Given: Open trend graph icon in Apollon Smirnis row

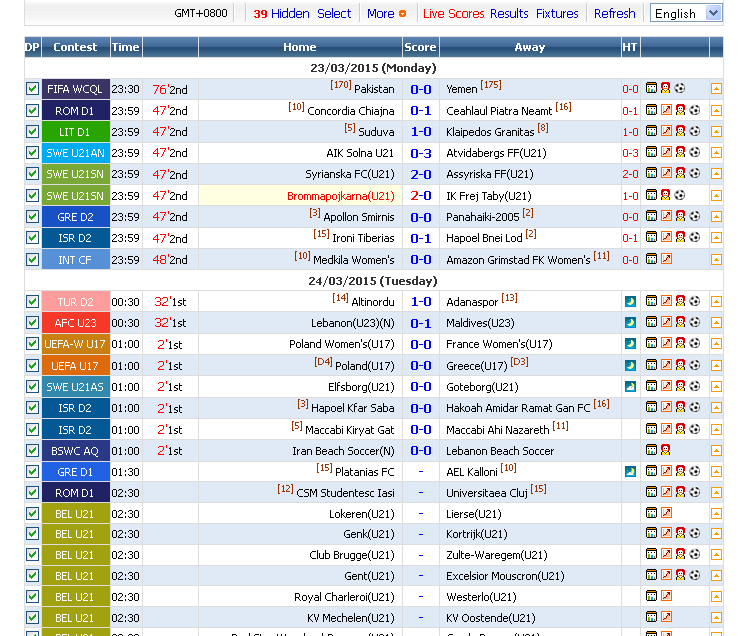Looking at the screenshot, I should (666, 216).
